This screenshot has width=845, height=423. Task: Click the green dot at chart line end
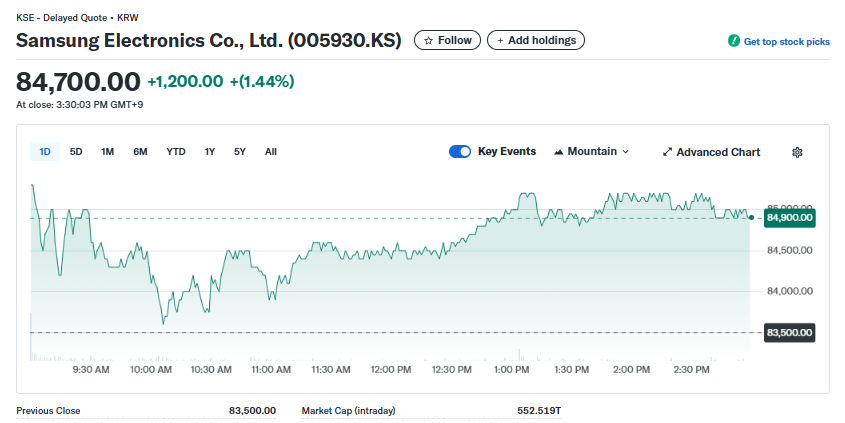[751, 218]
